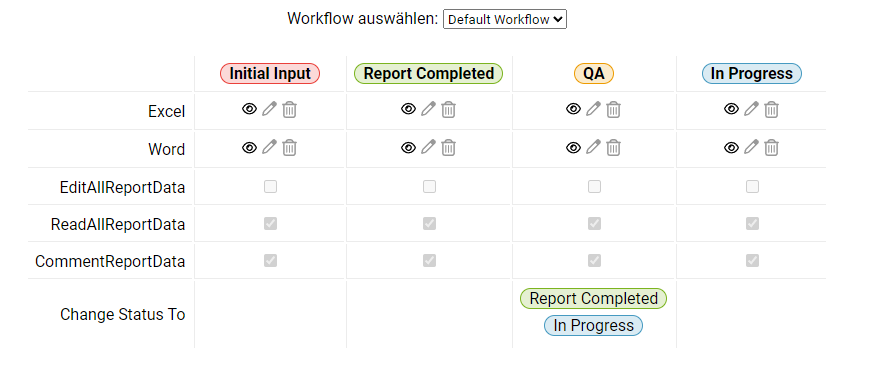
Task: Click the Word trash icon under In Progress
Action: [772, 148]
